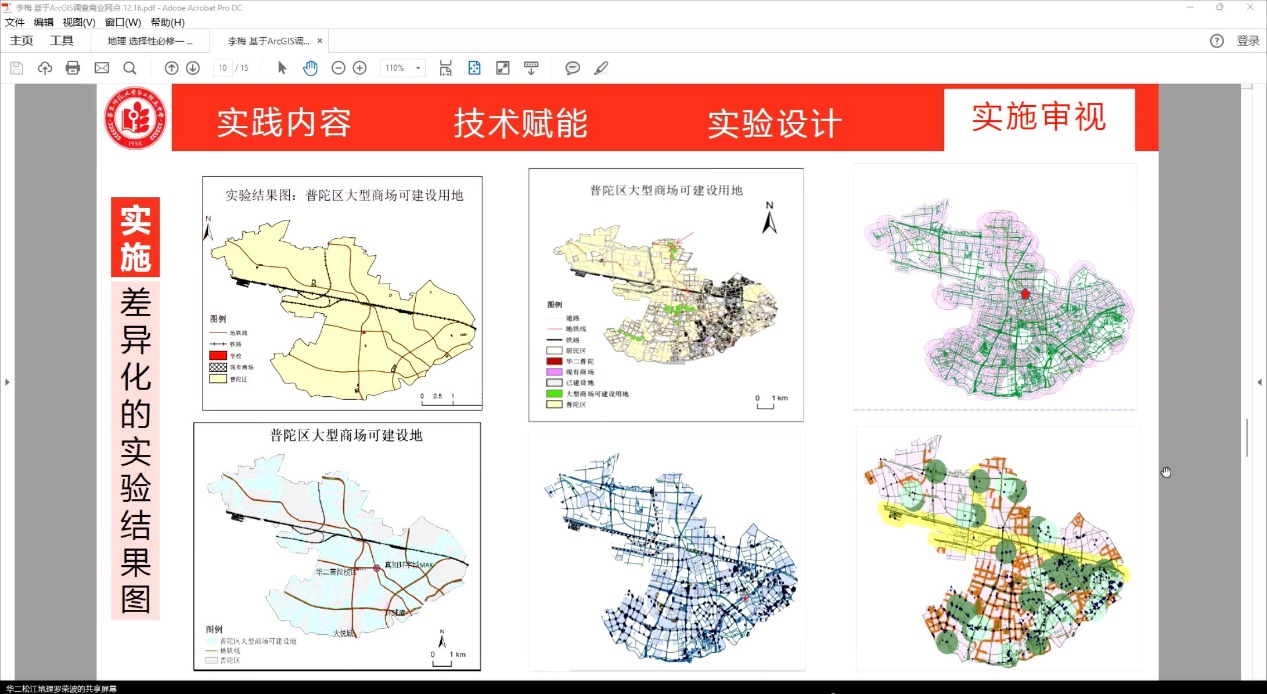Click the 登录 sign-in button
The height and width of the screenshot is (694, 1267).
[x=1248, y=41]
